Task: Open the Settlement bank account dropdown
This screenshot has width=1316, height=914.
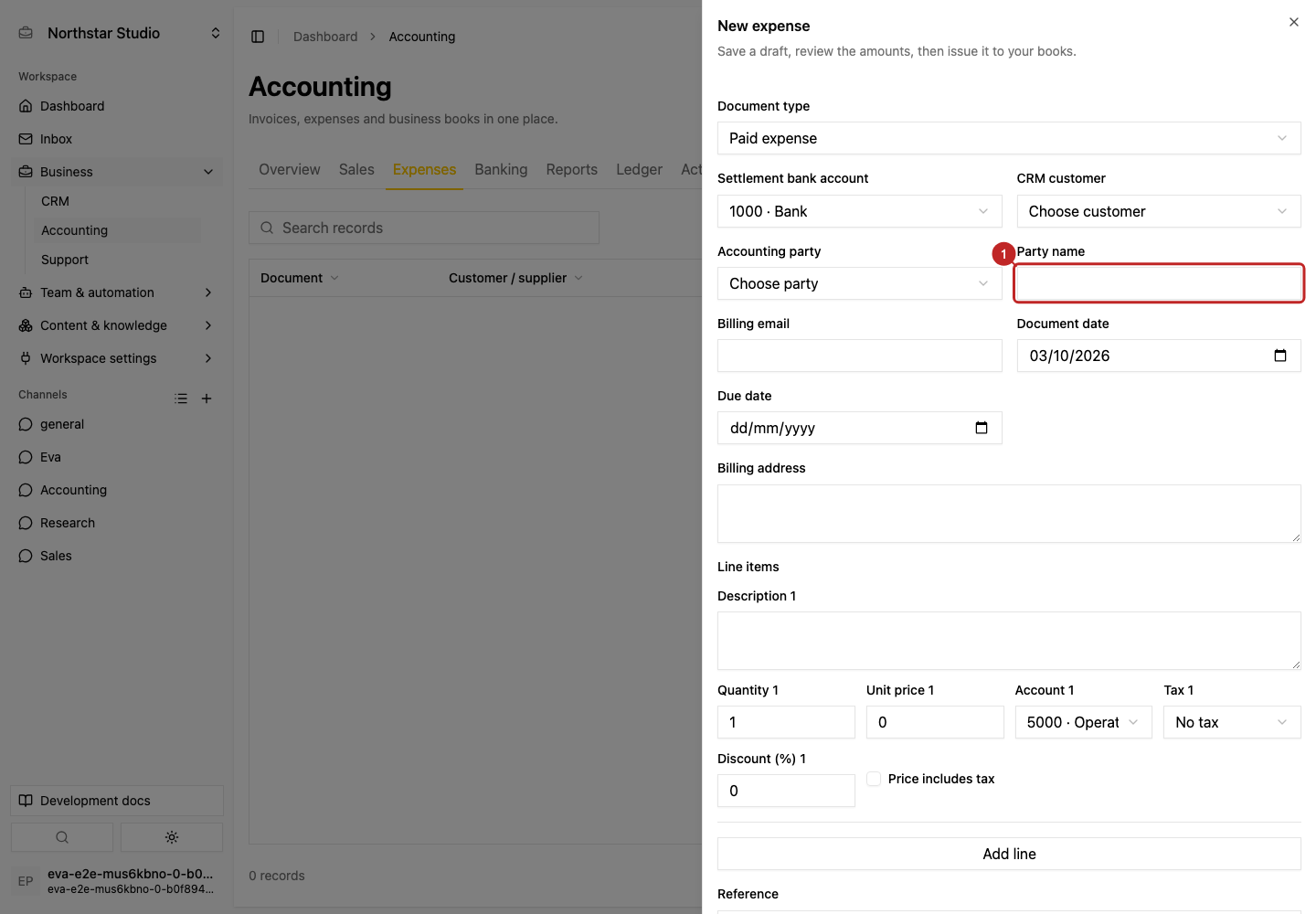Action: pyautogui.click(x=859, y=211)
